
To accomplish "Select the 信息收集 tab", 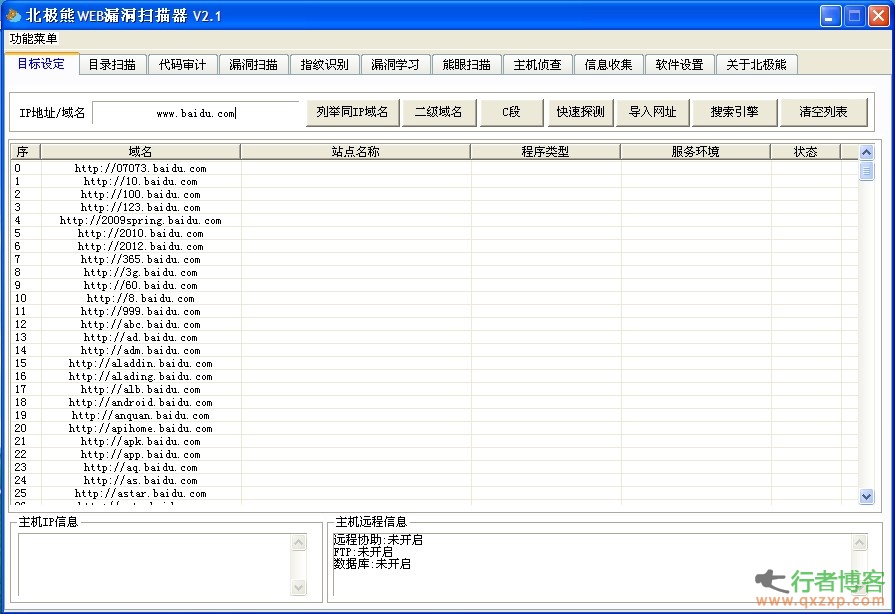I will (x=608, y=64).
